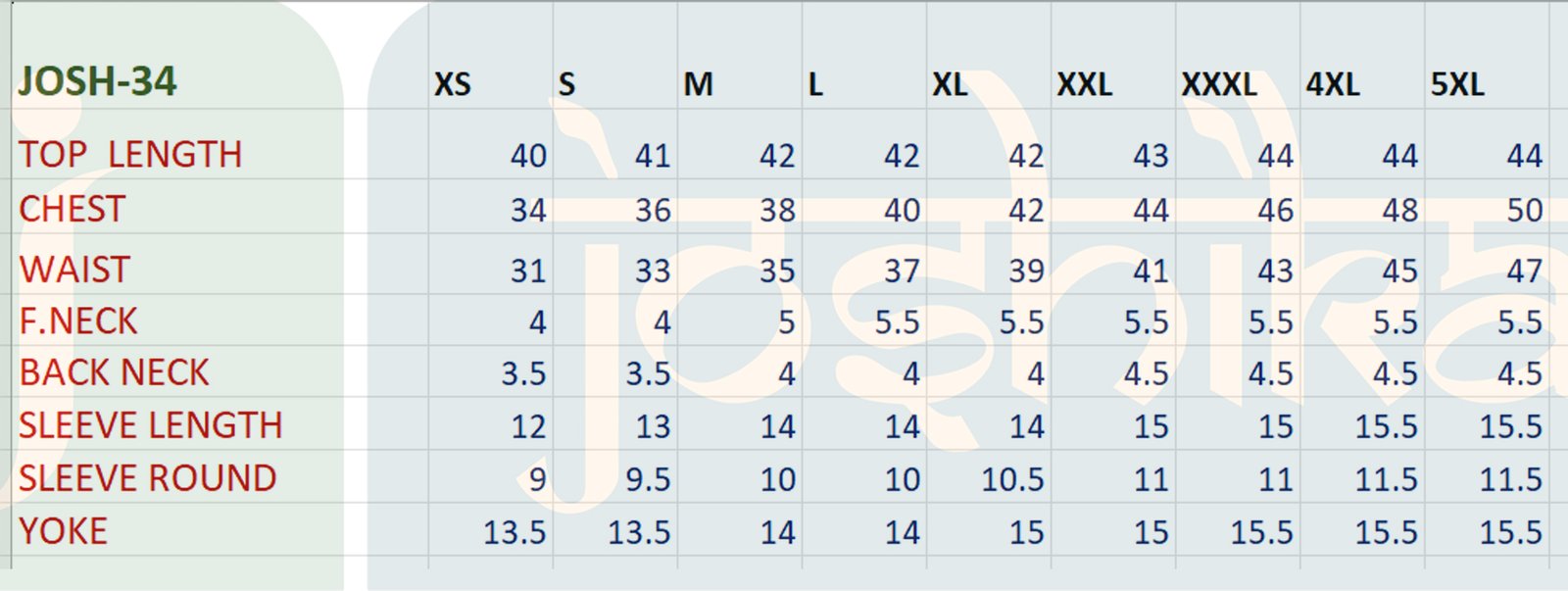The width and height of the screenshot is (1568, 591).
Task: Select the TOP LENGTH row label
Action: pos(130,155)
